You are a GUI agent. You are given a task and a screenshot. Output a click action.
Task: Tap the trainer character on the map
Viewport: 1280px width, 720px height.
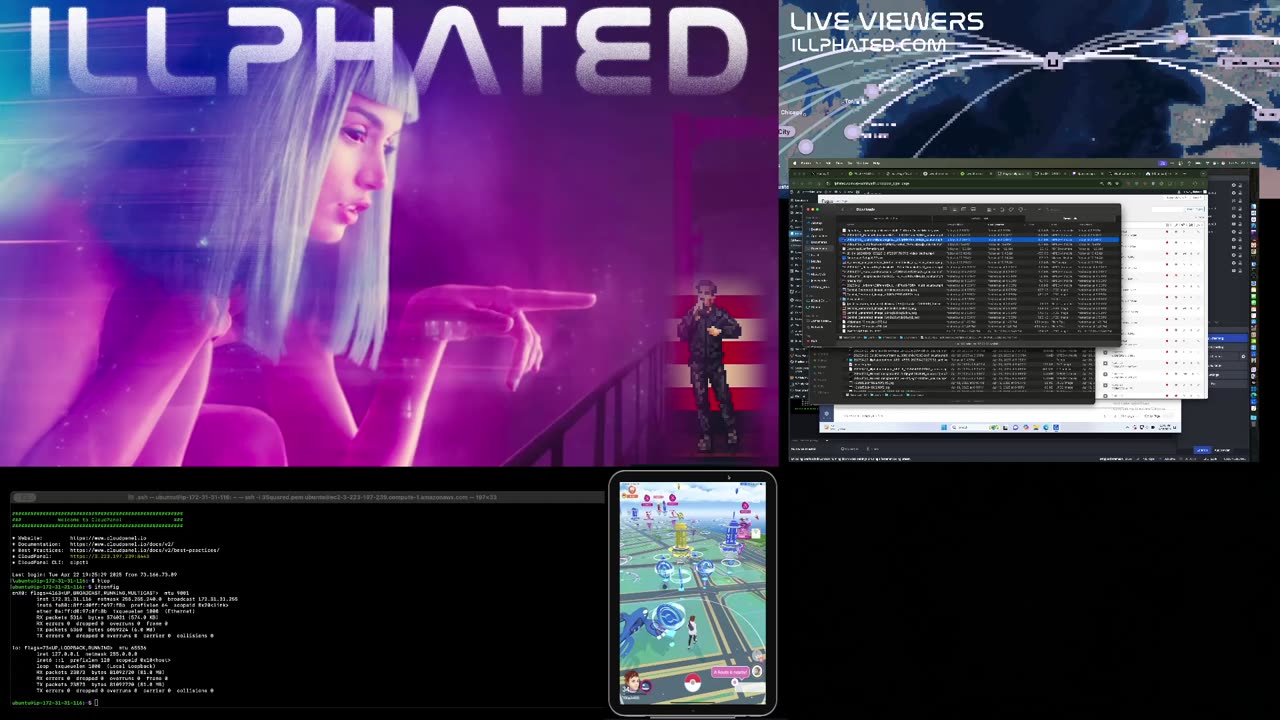click(x=692, y=631)
